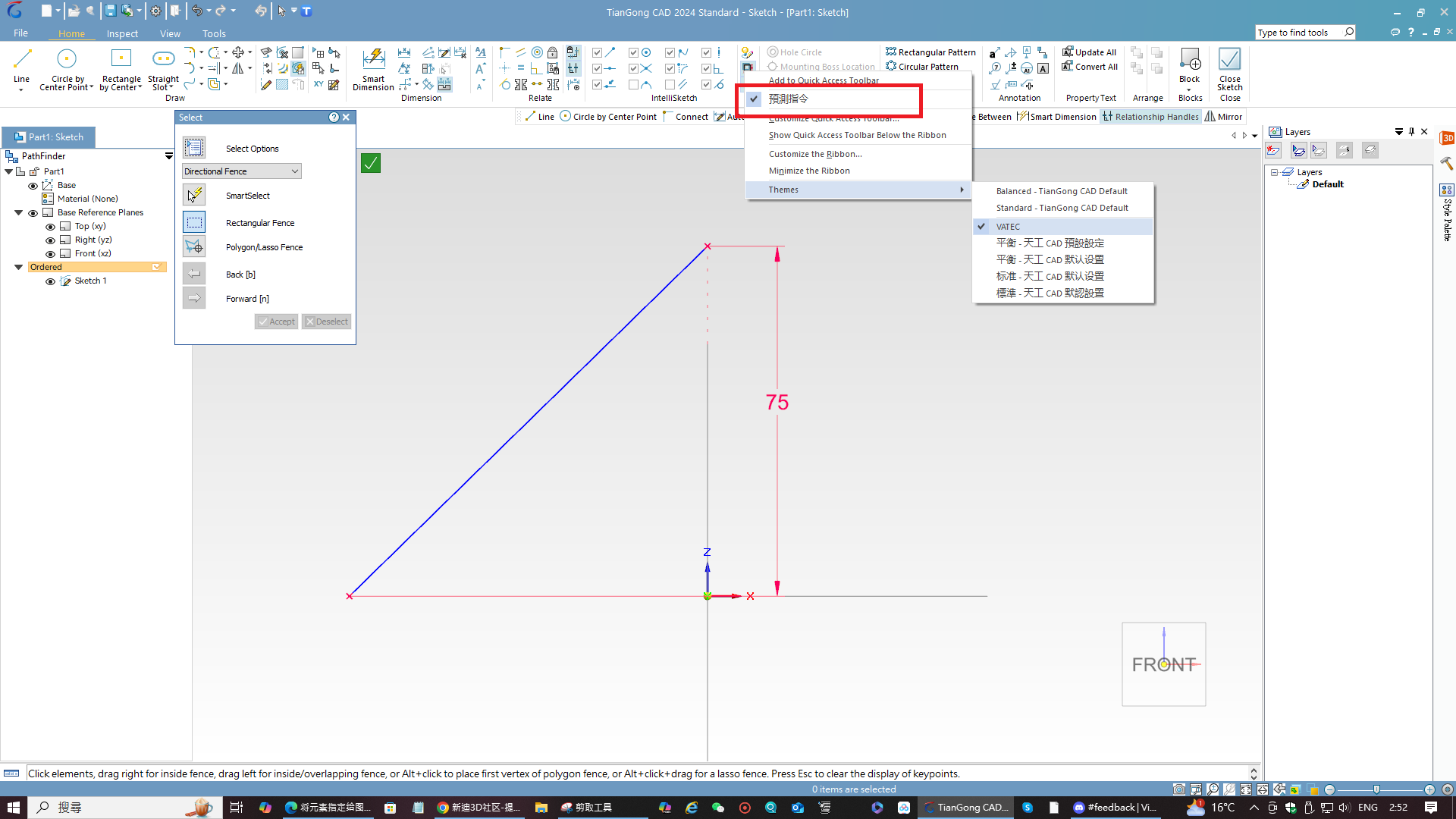
Task: Click the Lock relationship icon in Relate group
Action: [553, 52]
